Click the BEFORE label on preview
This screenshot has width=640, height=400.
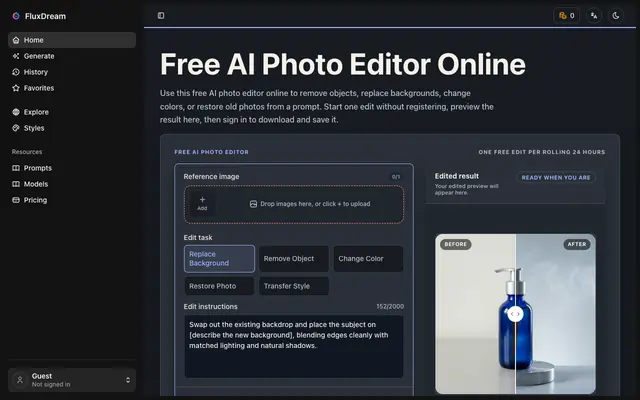[456, 244]
